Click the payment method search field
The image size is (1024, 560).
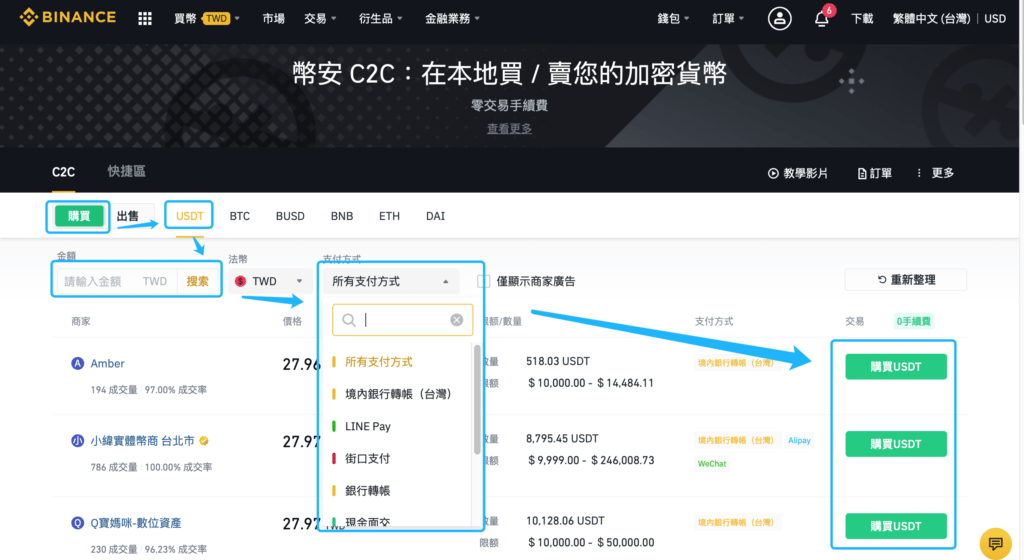click(x=402, y=320)
